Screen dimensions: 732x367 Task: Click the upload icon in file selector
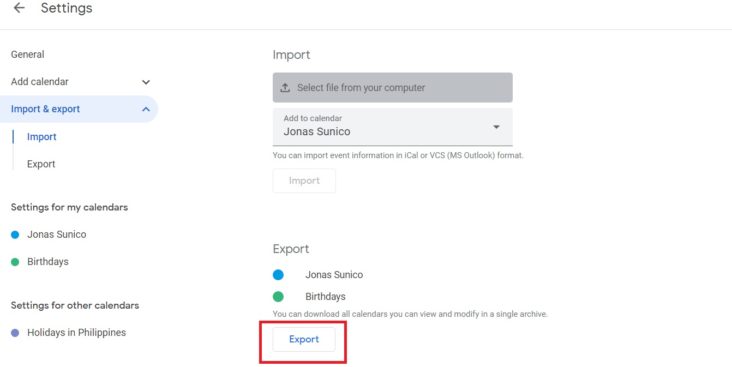pos(285,87)
